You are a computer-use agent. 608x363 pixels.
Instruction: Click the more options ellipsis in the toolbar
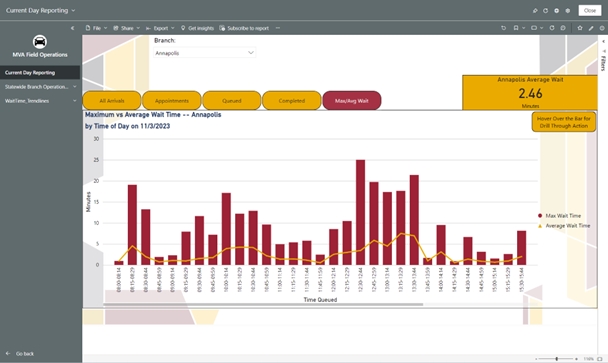pyautogui.click(x=278, y=28)
